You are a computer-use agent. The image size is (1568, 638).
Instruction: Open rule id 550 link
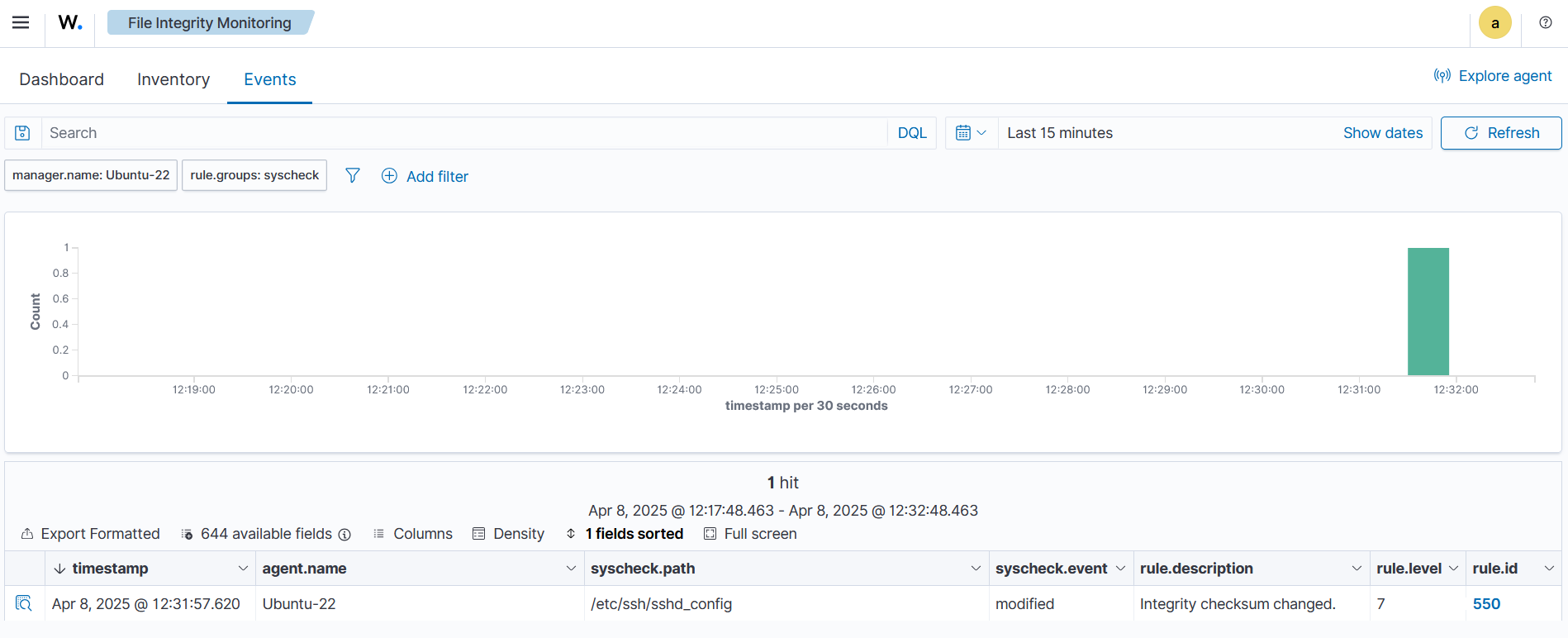1485,604
